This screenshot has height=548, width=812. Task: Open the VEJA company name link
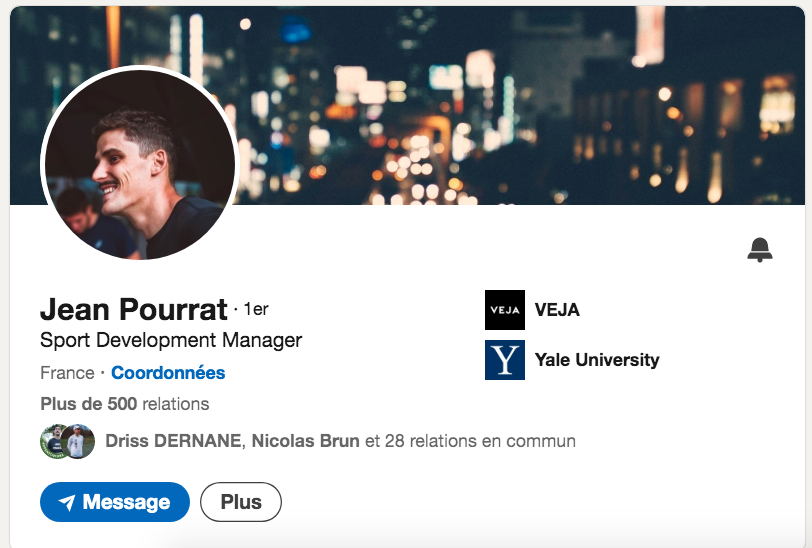click(x=557, y=310)
